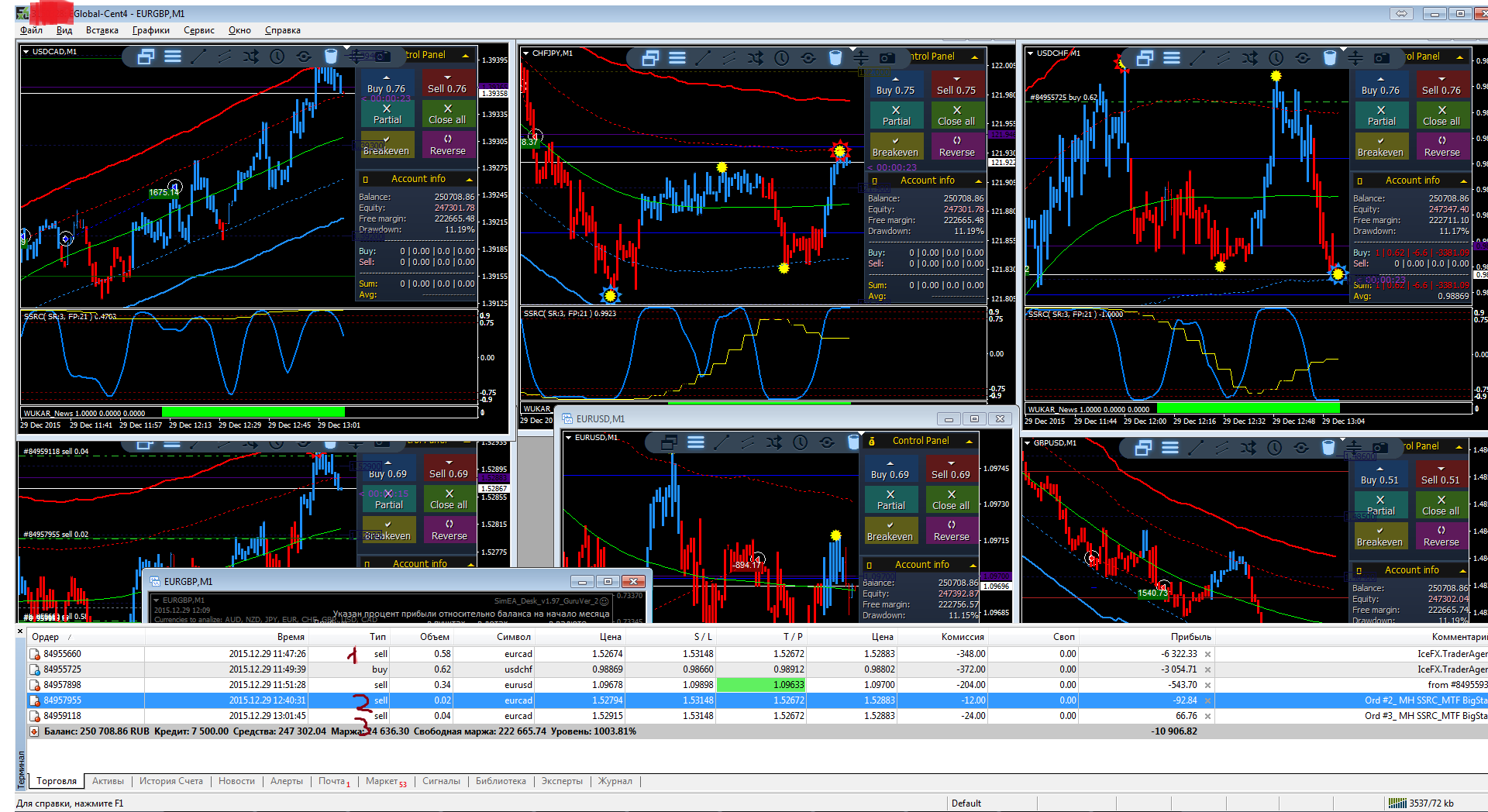This screenshot has width=1488, height=812.
Task: Click the trash bin icon in USDCHF chart
Action: (1330, 58)
